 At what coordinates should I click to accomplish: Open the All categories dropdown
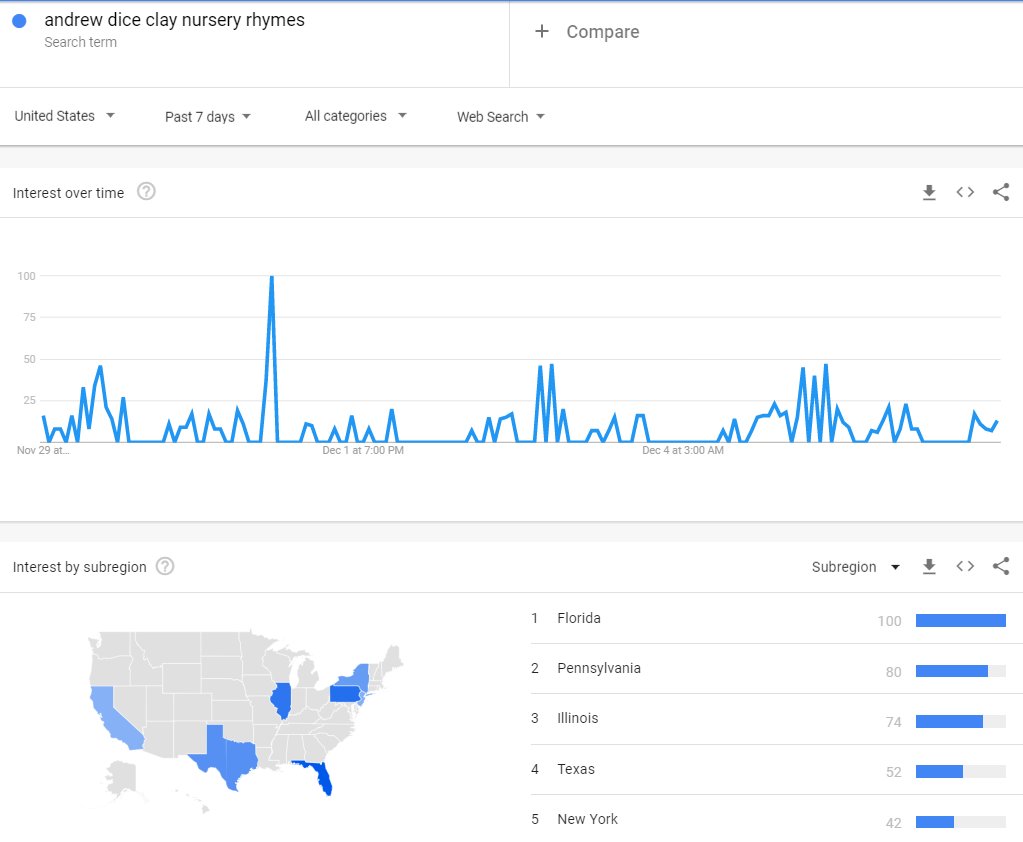(356, 116)
